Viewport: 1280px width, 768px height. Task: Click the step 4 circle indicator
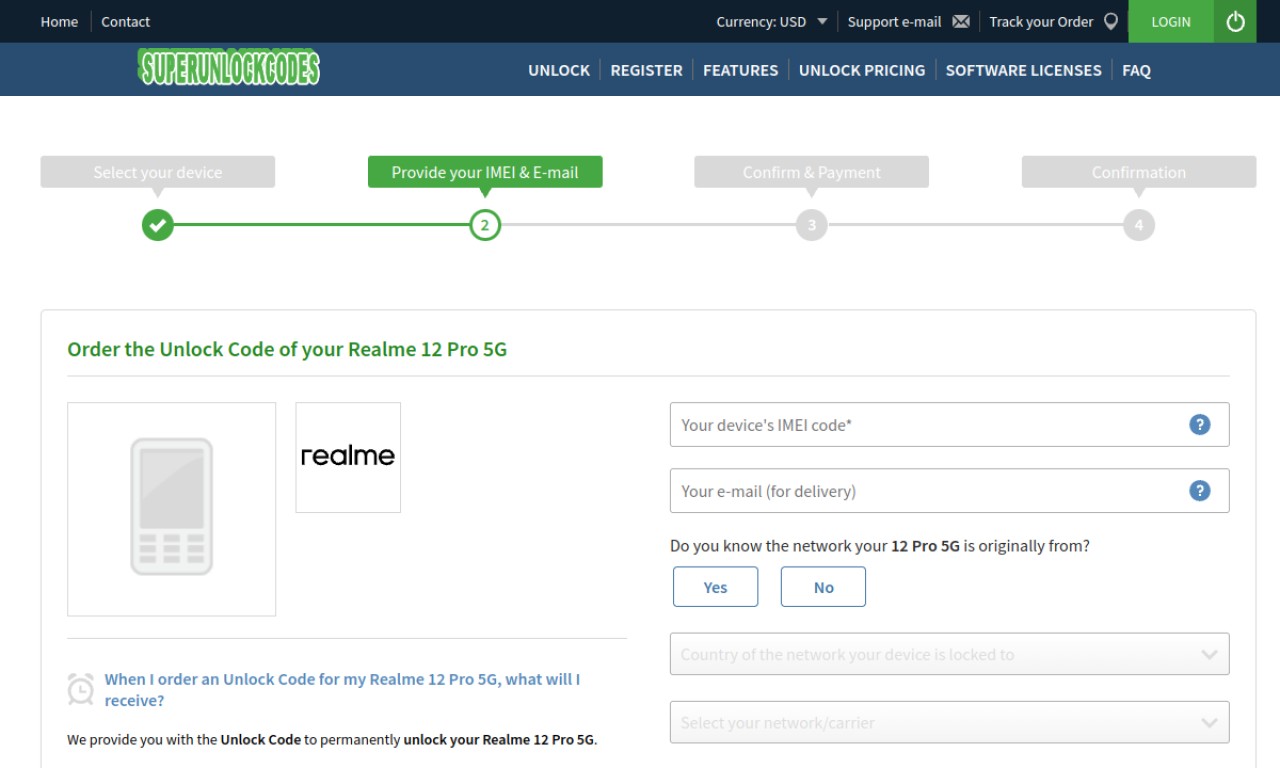[x=1138, y=225]
